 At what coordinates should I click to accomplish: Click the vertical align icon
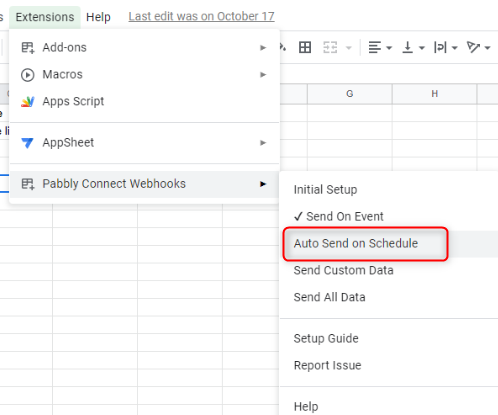pyautogui.click(x=407, y=47)
